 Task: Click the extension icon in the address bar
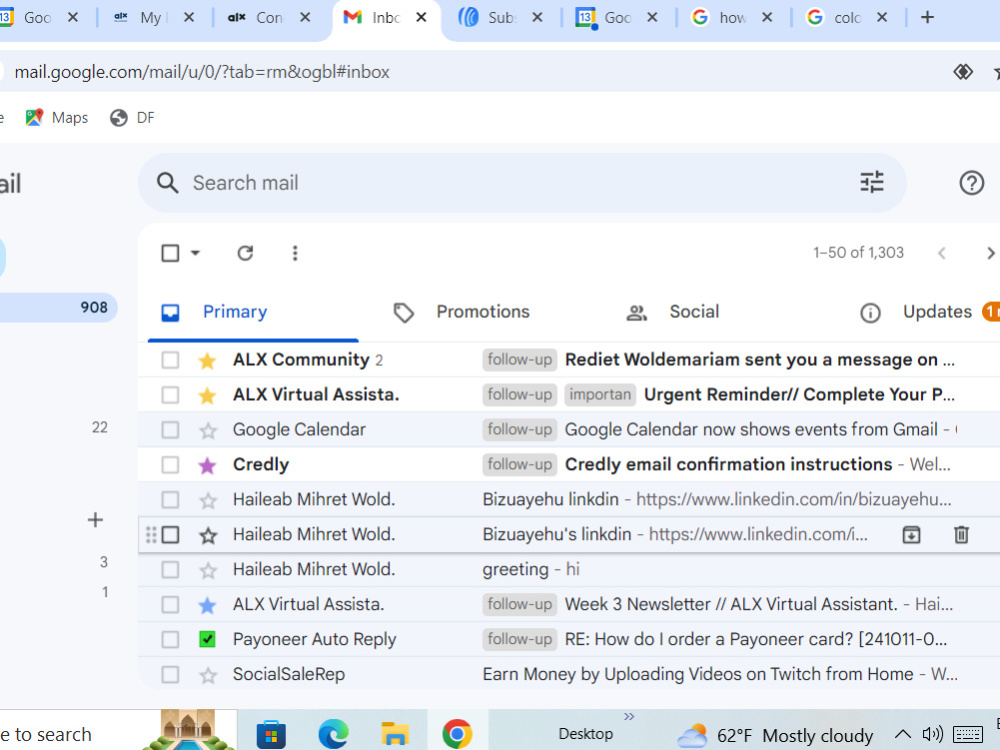click(962, 72)
